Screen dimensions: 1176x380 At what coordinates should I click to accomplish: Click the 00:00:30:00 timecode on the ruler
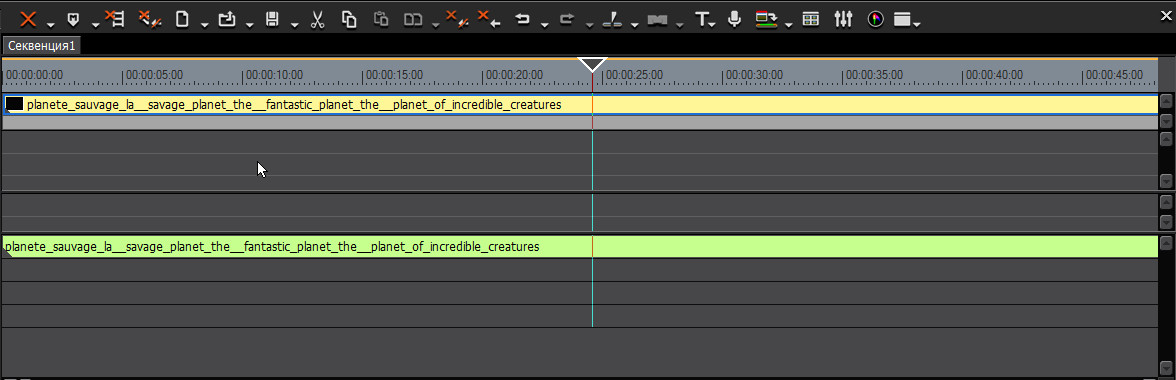pos(754,75)
